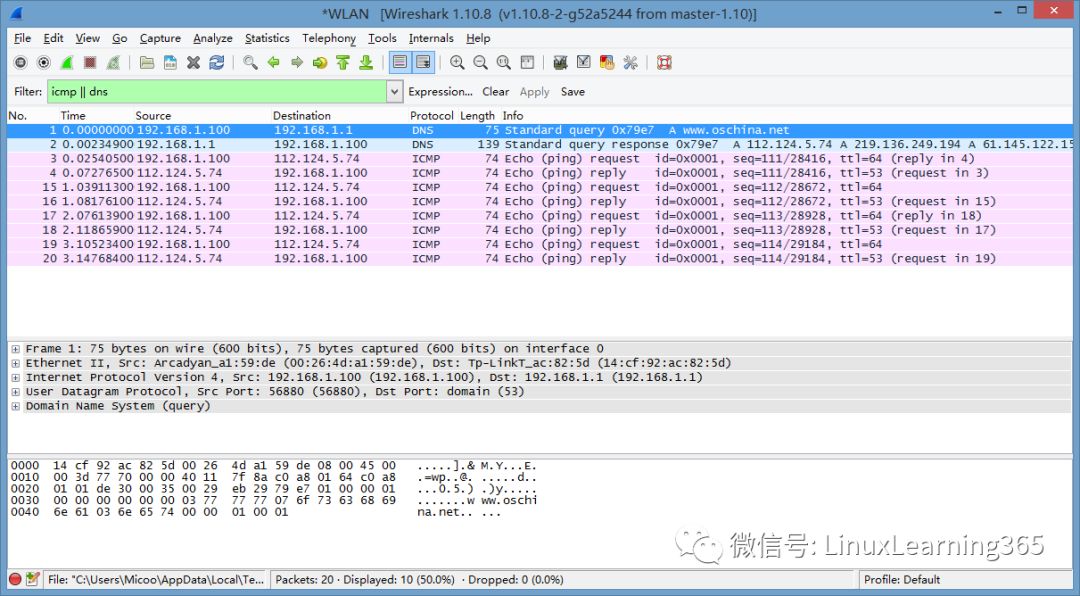Edit display filters icon
Screen dimensions: 1080x596
583,63
